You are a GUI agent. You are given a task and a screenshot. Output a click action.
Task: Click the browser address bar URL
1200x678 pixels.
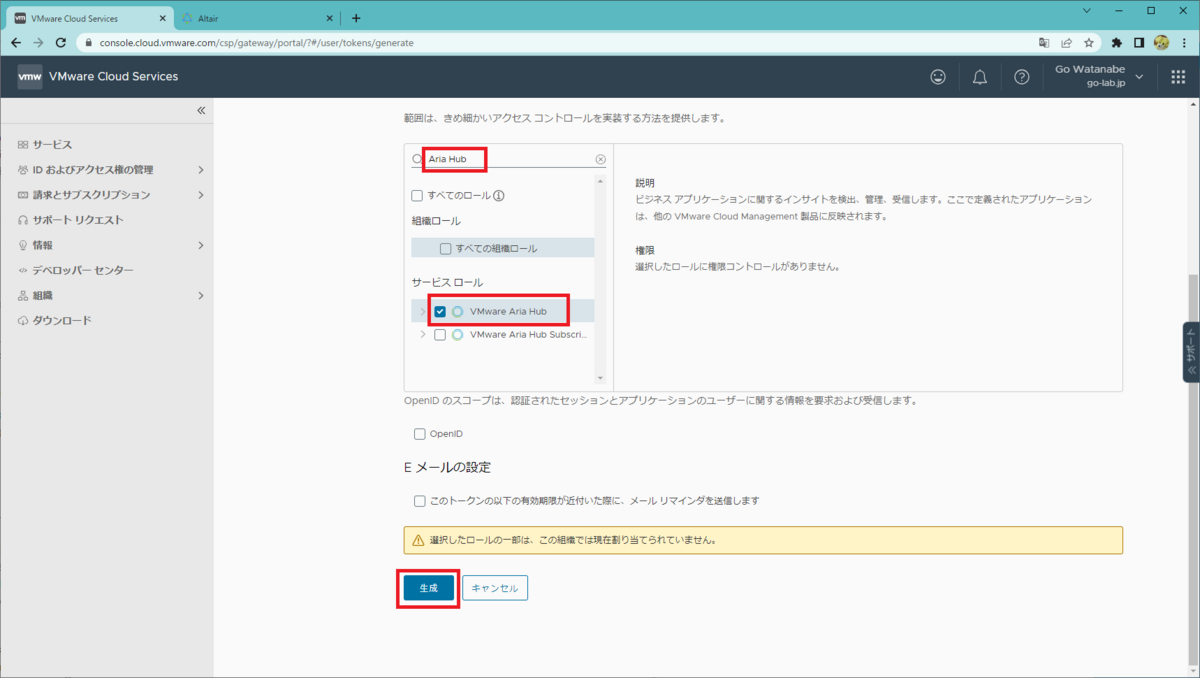256,43
